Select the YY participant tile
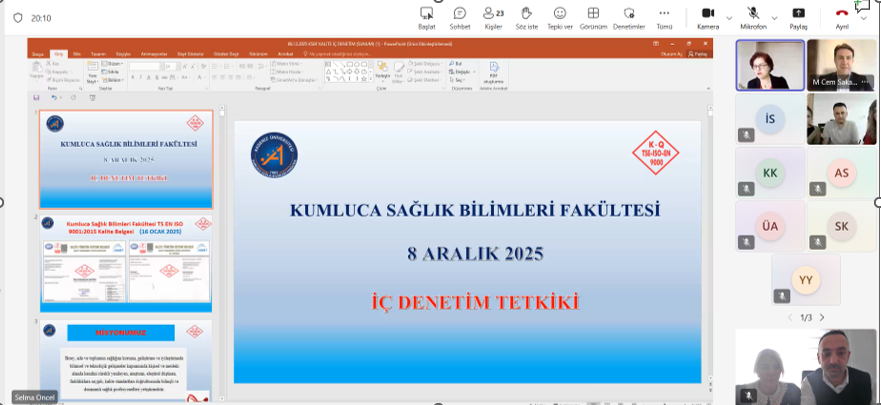881x405 pixels. pos(806,280)
